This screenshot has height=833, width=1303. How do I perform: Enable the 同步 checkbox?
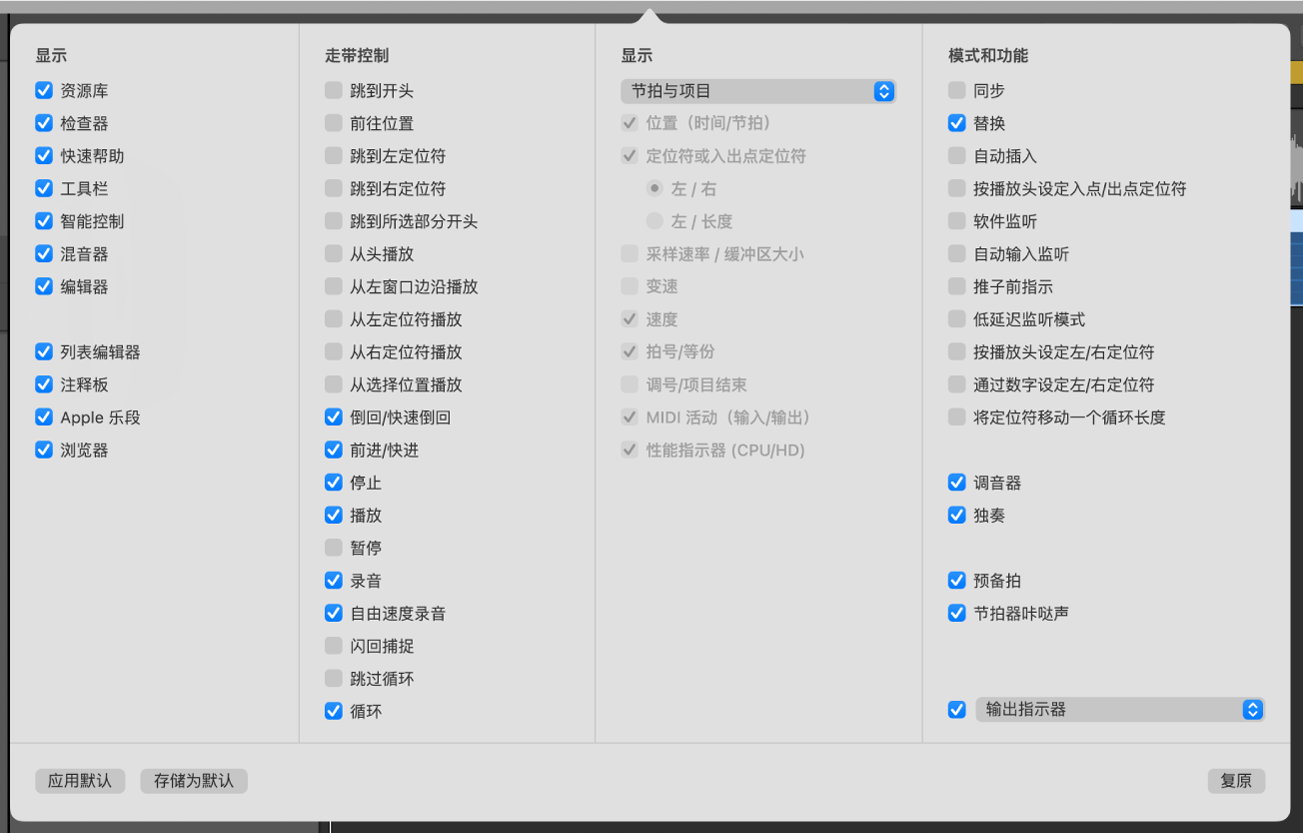point(956,90)
